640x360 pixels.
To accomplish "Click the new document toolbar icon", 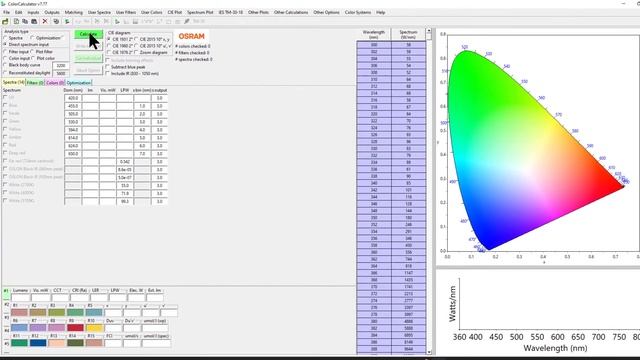I will (16, 21).
